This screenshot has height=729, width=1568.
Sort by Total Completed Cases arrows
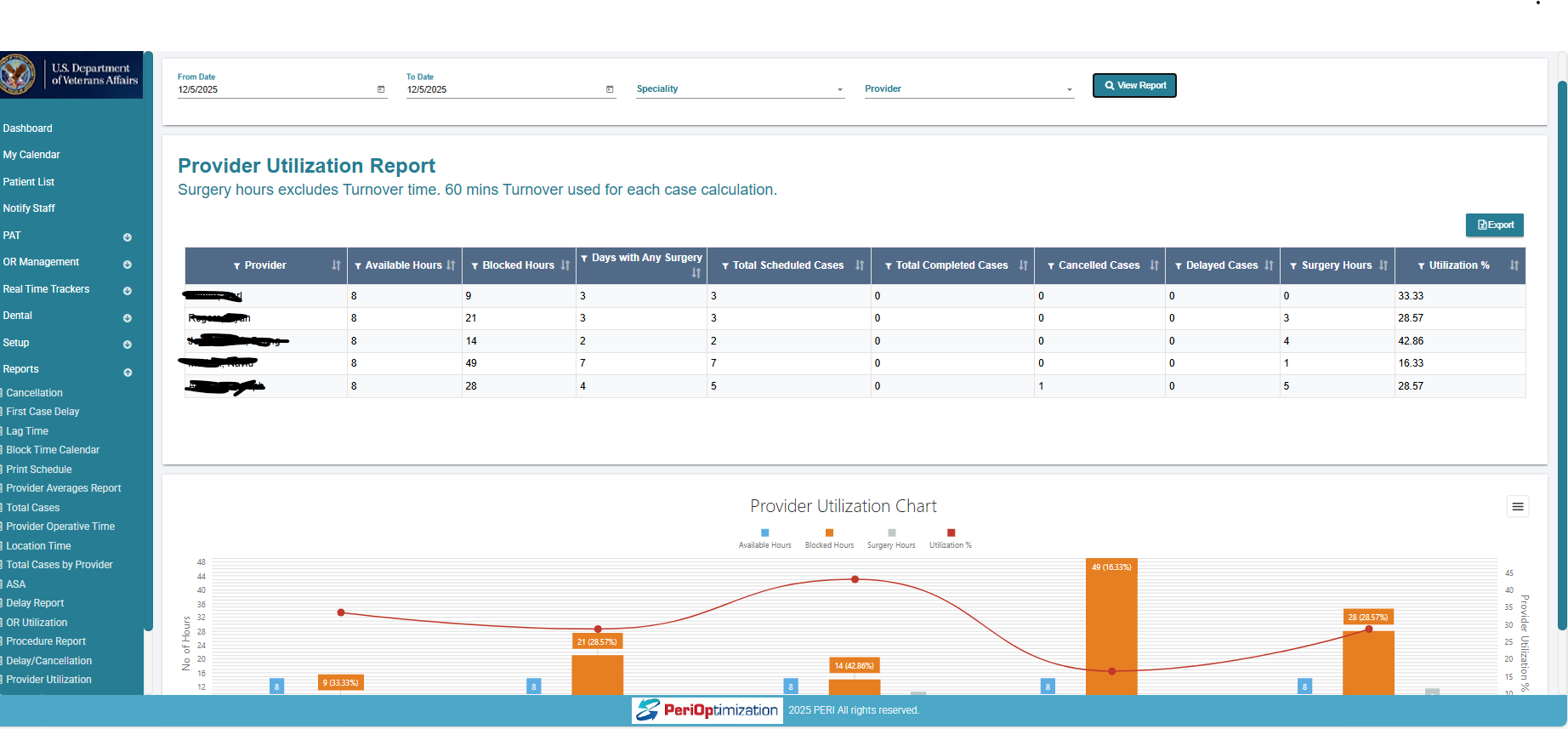point(1023,265)
